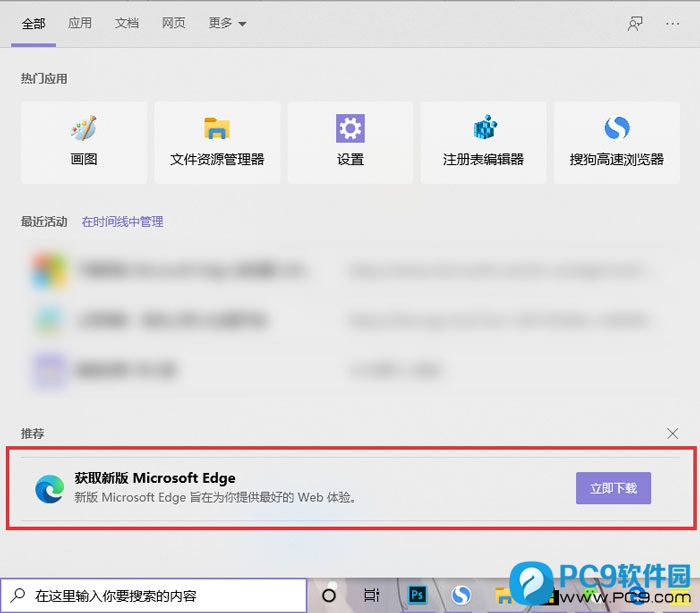Open Task View on taskbar
Image resolution: width=700 pixels, height=613 pixels.
(x=371, y=595)
